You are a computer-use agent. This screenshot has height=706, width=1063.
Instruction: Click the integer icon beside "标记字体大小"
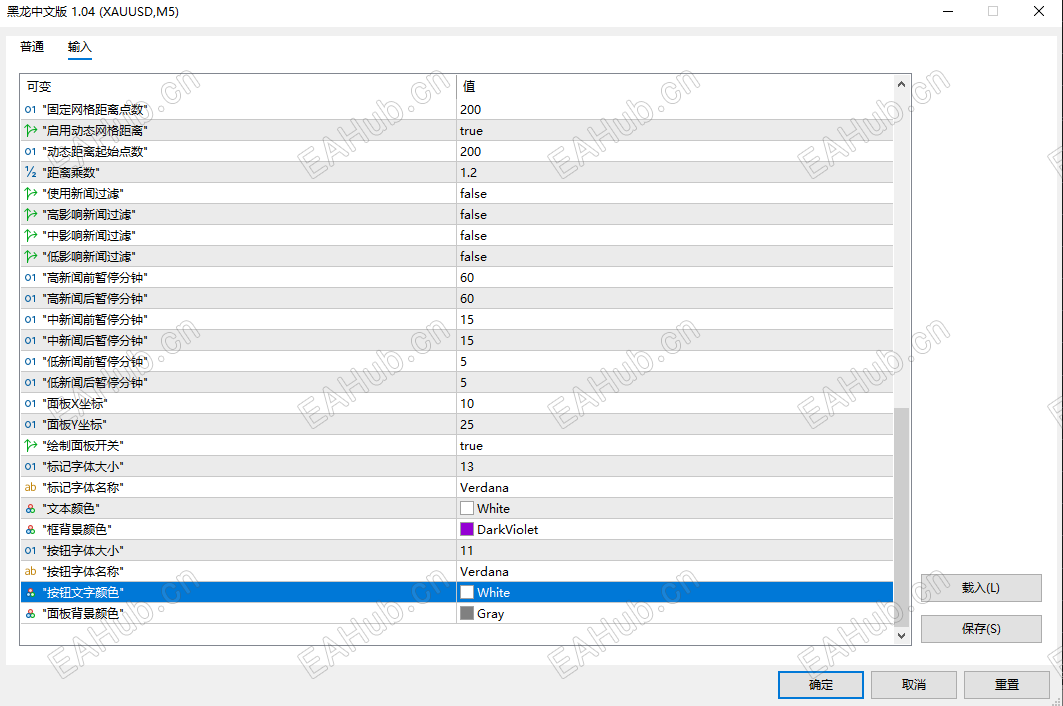pos(31,467)
